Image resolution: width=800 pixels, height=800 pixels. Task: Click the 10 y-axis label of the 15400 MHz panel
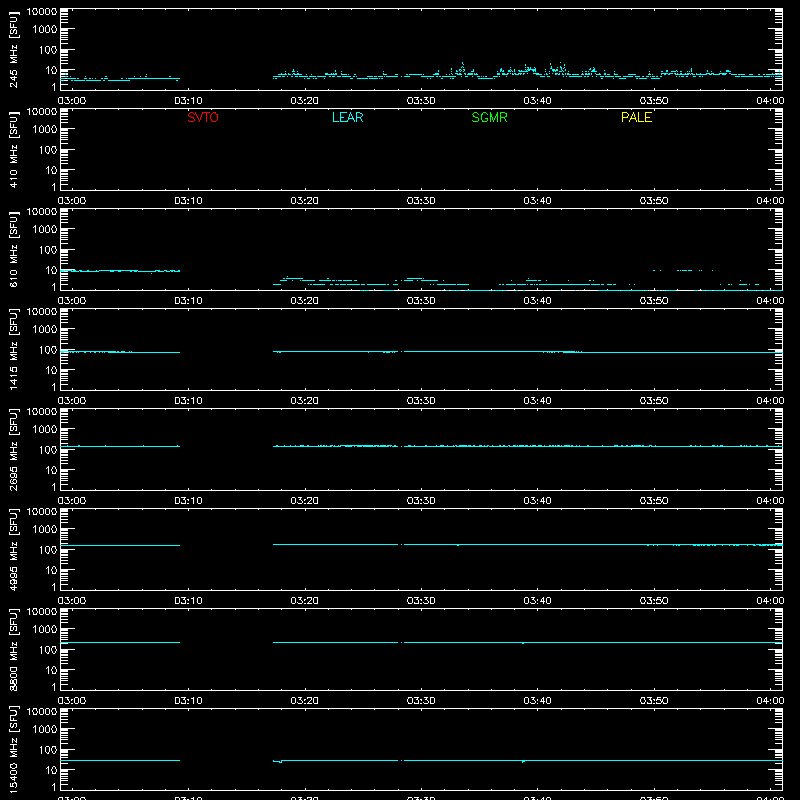point(51,770)
